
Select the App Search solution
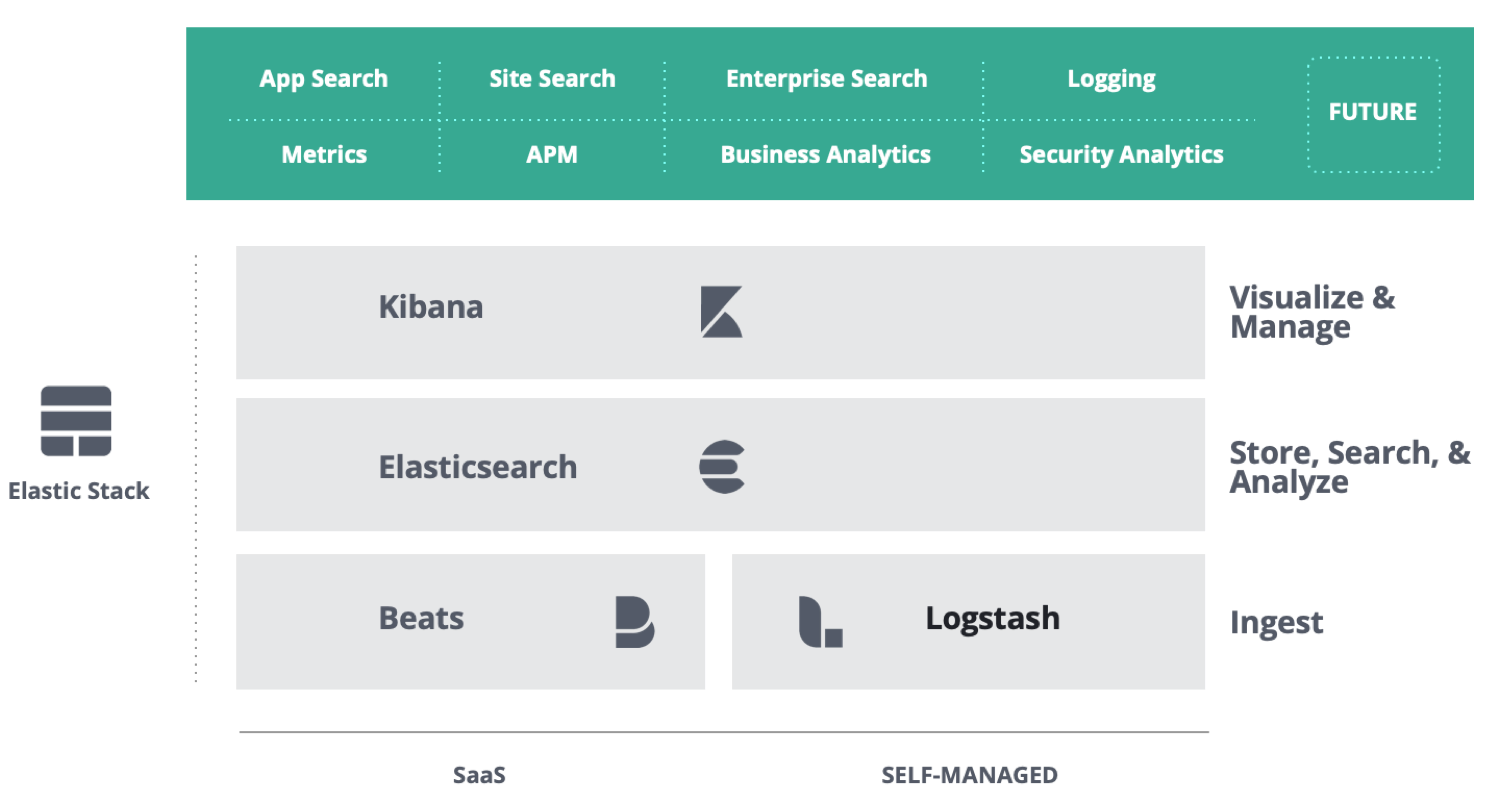click(323, 79)
